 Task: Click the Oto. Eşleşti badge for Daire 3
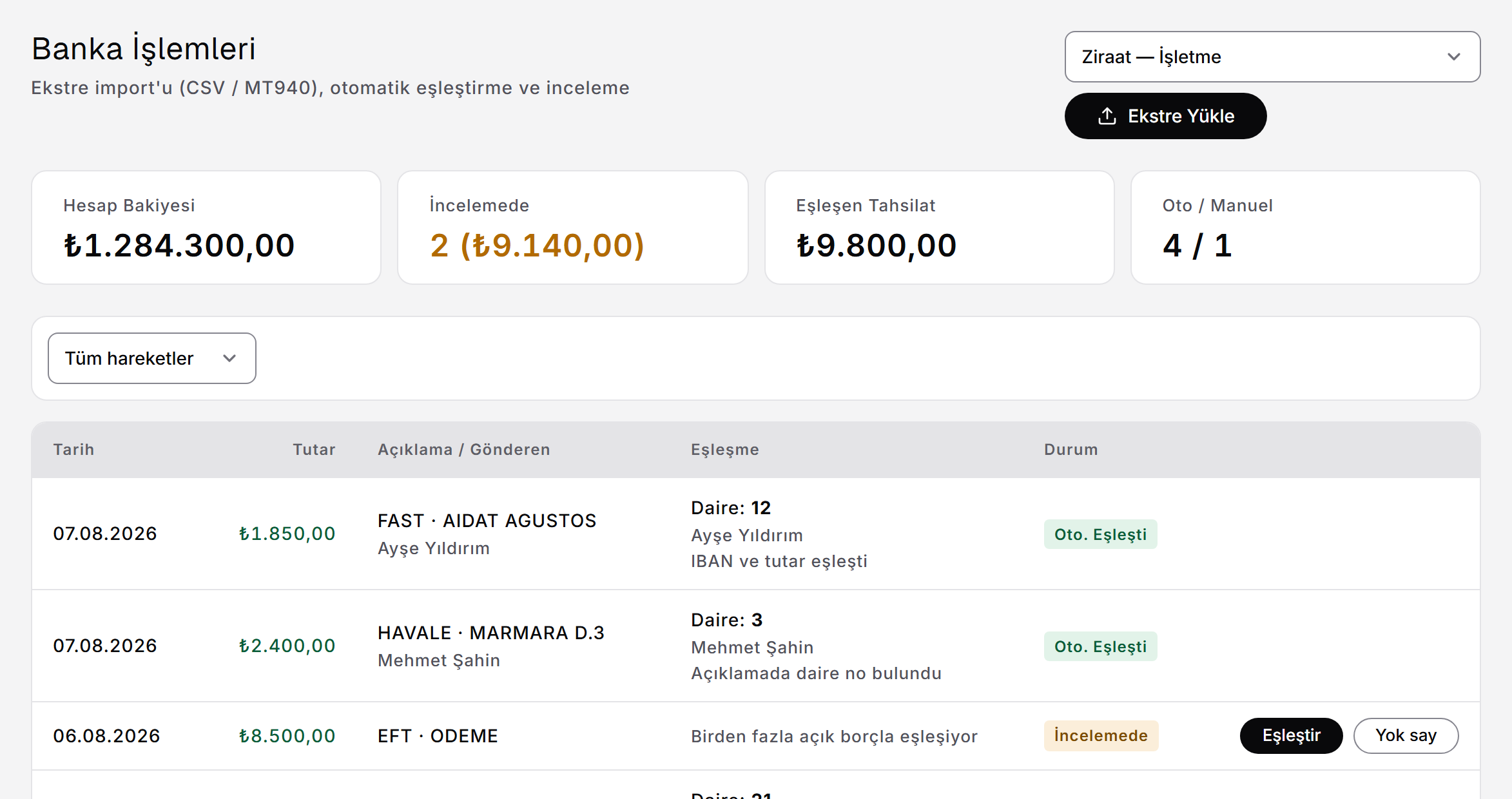pyautogui.click(x=1100, y=646)
